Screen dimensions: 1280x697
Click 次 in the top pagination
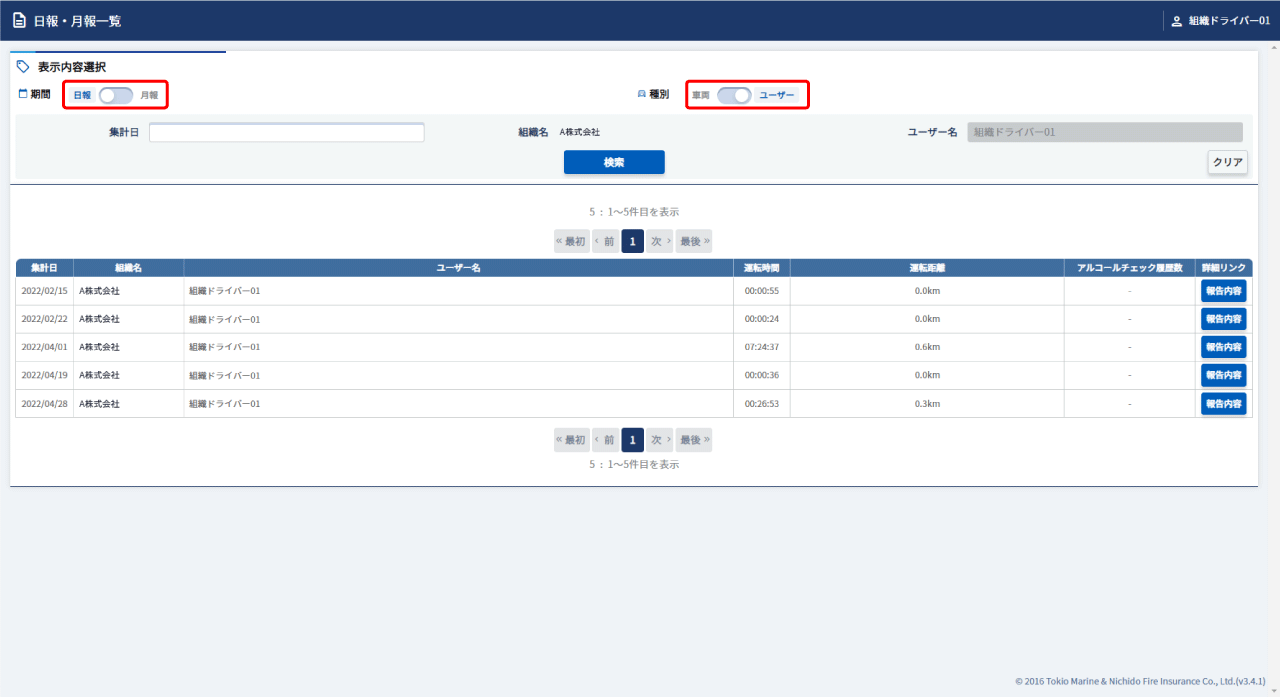click(x=659, y=241)
